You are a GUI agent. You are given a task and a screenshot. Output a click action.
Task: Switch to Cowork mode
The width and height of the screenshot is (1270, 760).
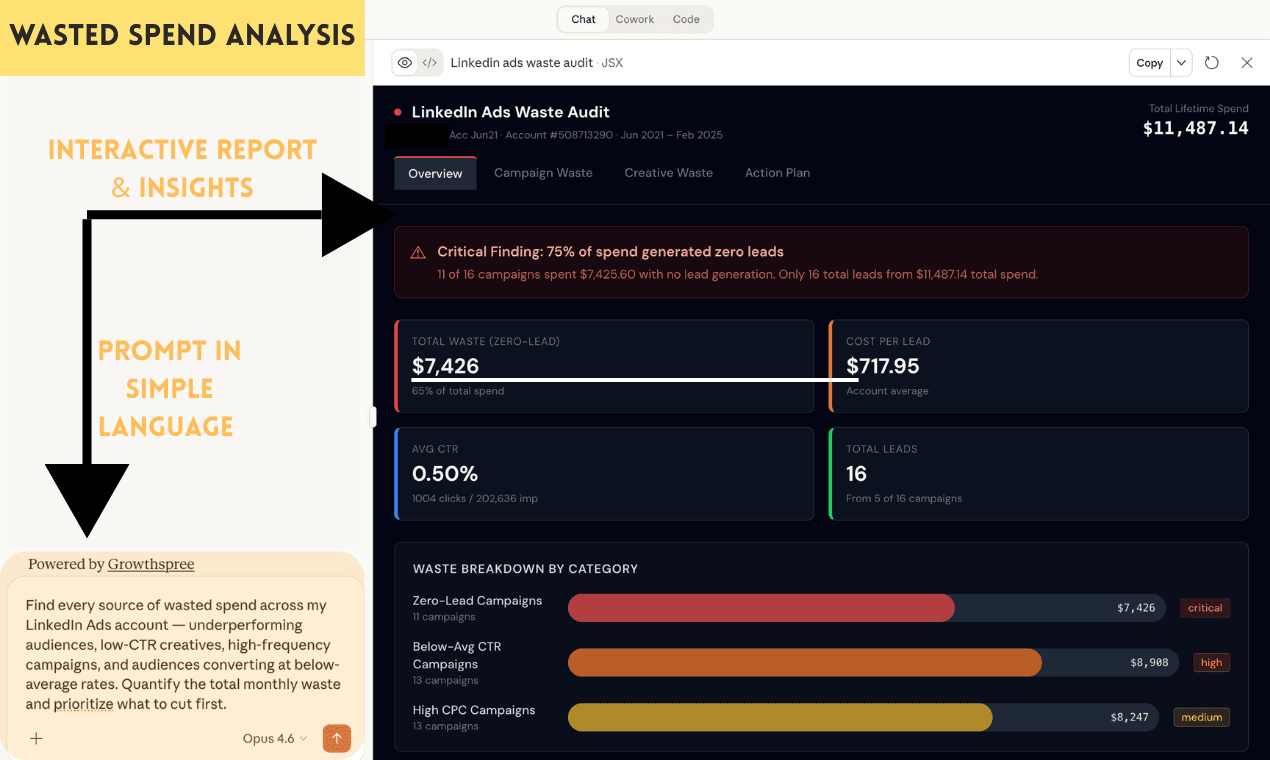point(635,19)
